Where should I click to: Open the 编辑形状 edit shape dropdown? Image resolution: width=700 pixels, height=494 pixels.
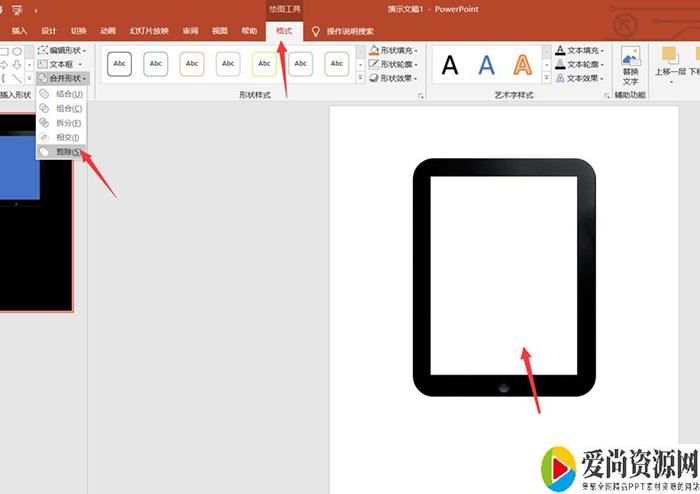(x=62, y=50)
